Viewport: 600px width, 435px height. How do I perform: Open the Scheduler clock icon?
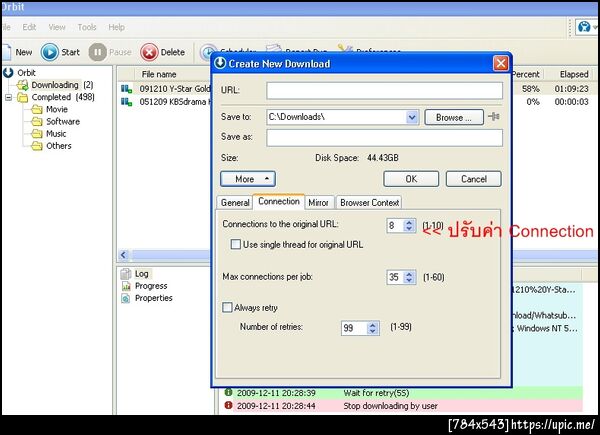[x=207, y=52]
